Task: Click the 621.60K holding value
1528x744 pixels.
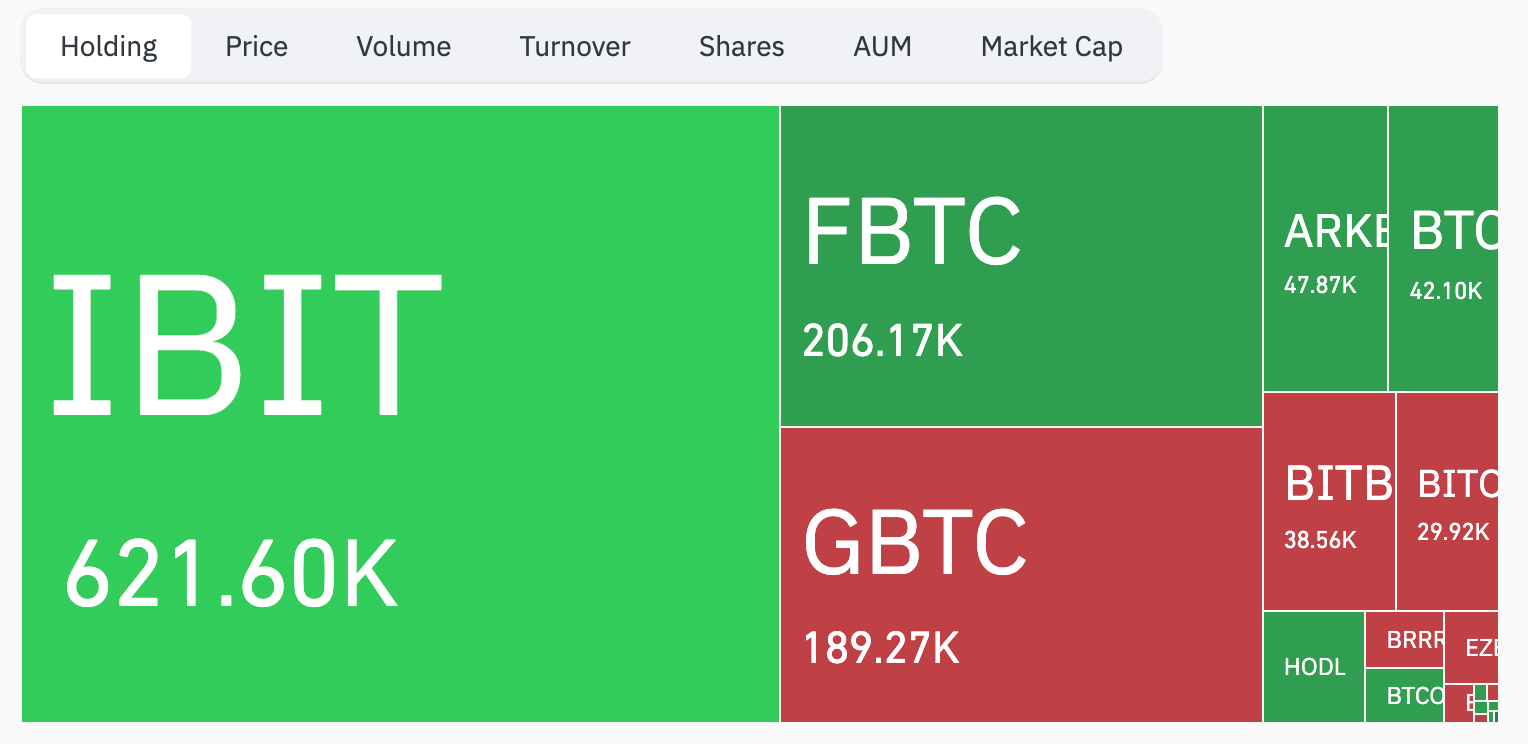Action: [231, 574]
